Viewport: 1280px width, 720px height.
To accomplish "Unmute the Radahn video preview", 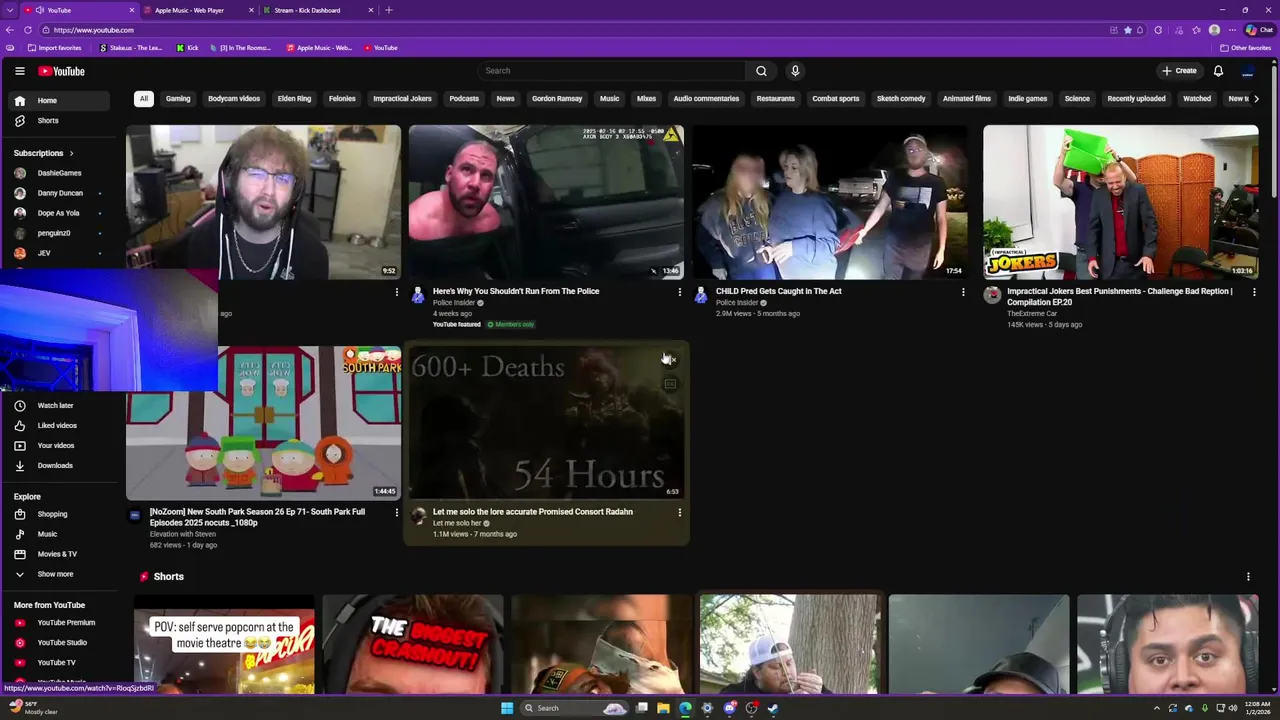I will coord(670,360).
